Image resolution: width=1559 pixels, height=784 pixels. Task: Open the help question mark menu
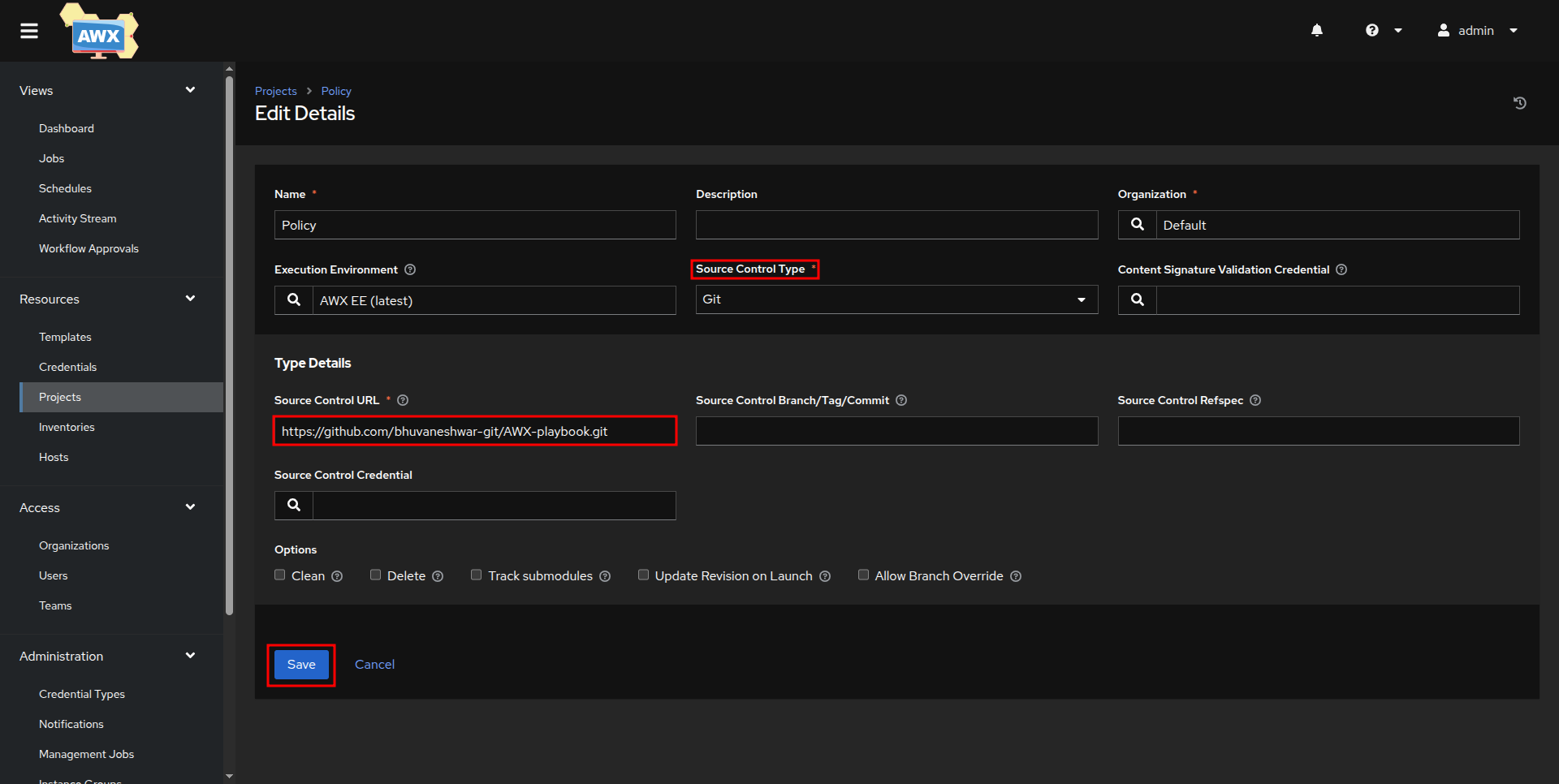tap(1383, 31)
